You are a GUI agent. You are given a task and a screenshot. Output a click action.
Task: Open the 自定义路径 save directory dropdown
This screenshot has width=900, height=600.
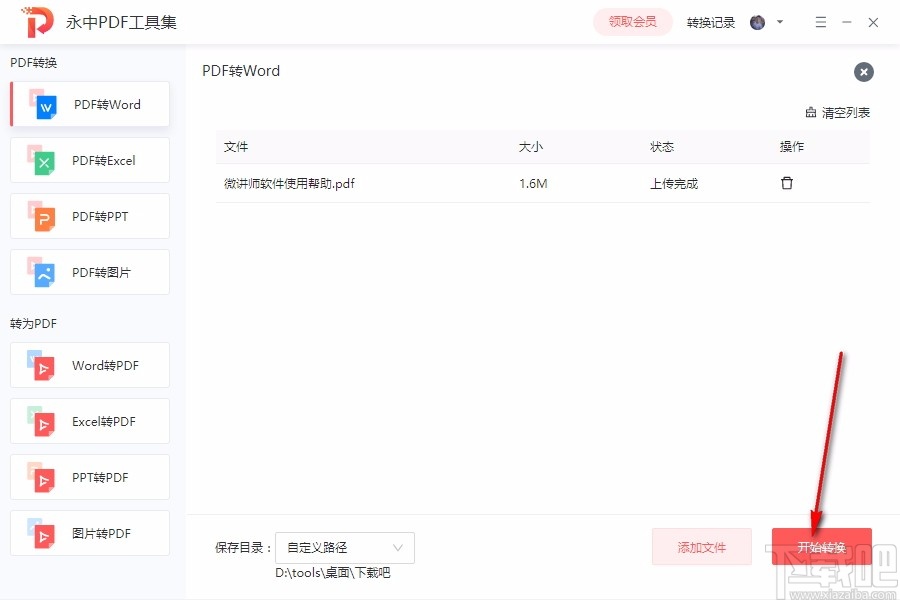(344, 548)
